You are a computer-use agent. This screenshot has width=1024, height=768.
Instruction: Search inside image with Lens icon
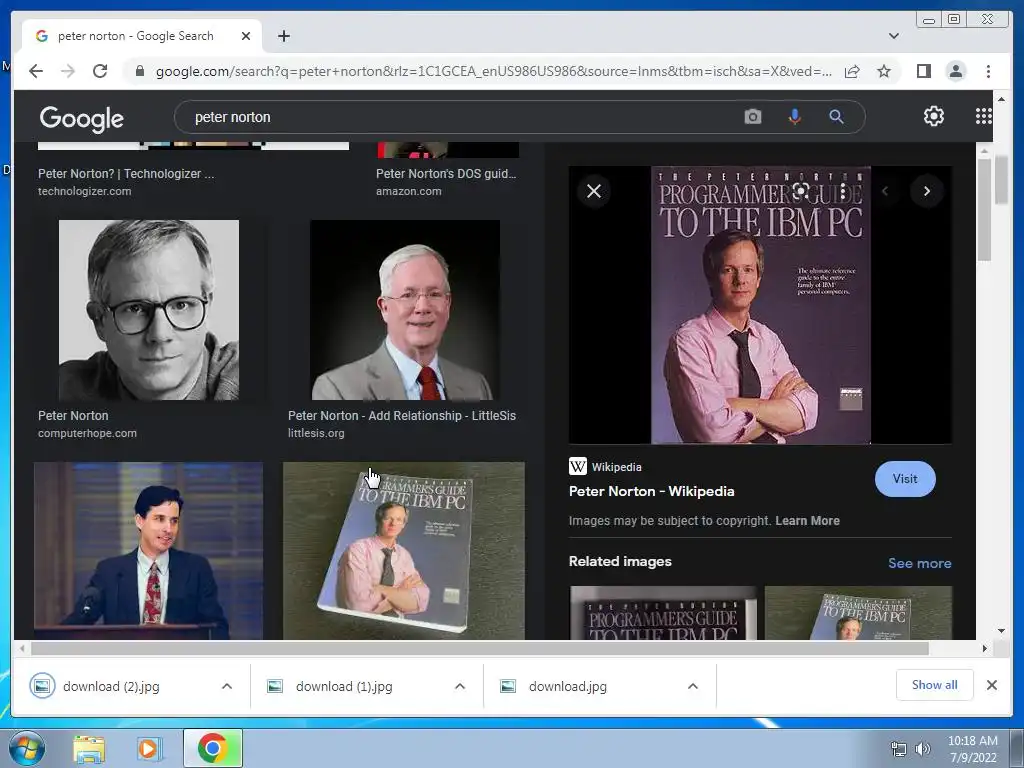tap(801, 191)
